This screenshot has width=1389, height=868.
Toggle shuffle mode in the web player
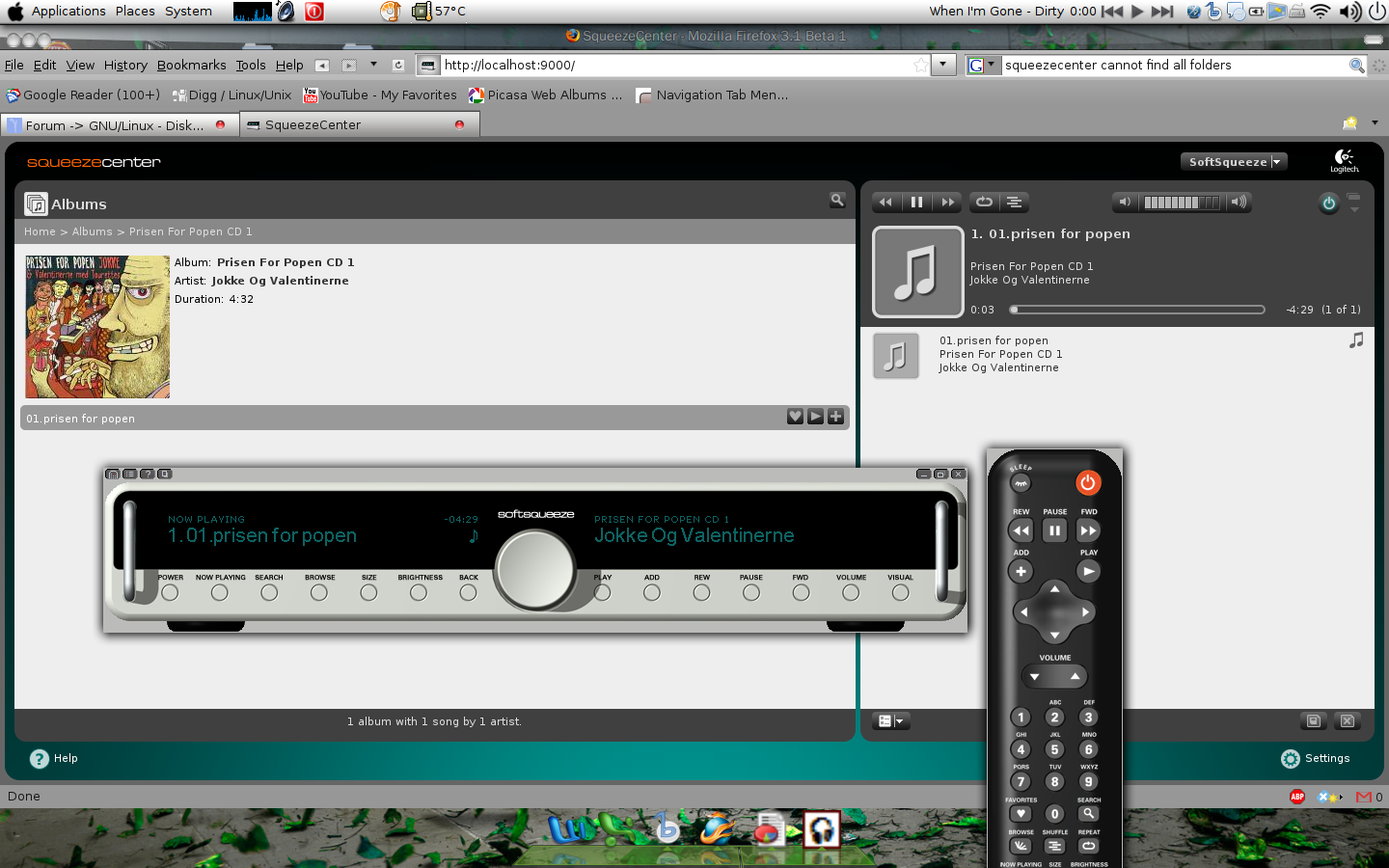(x=1014, y=203)
